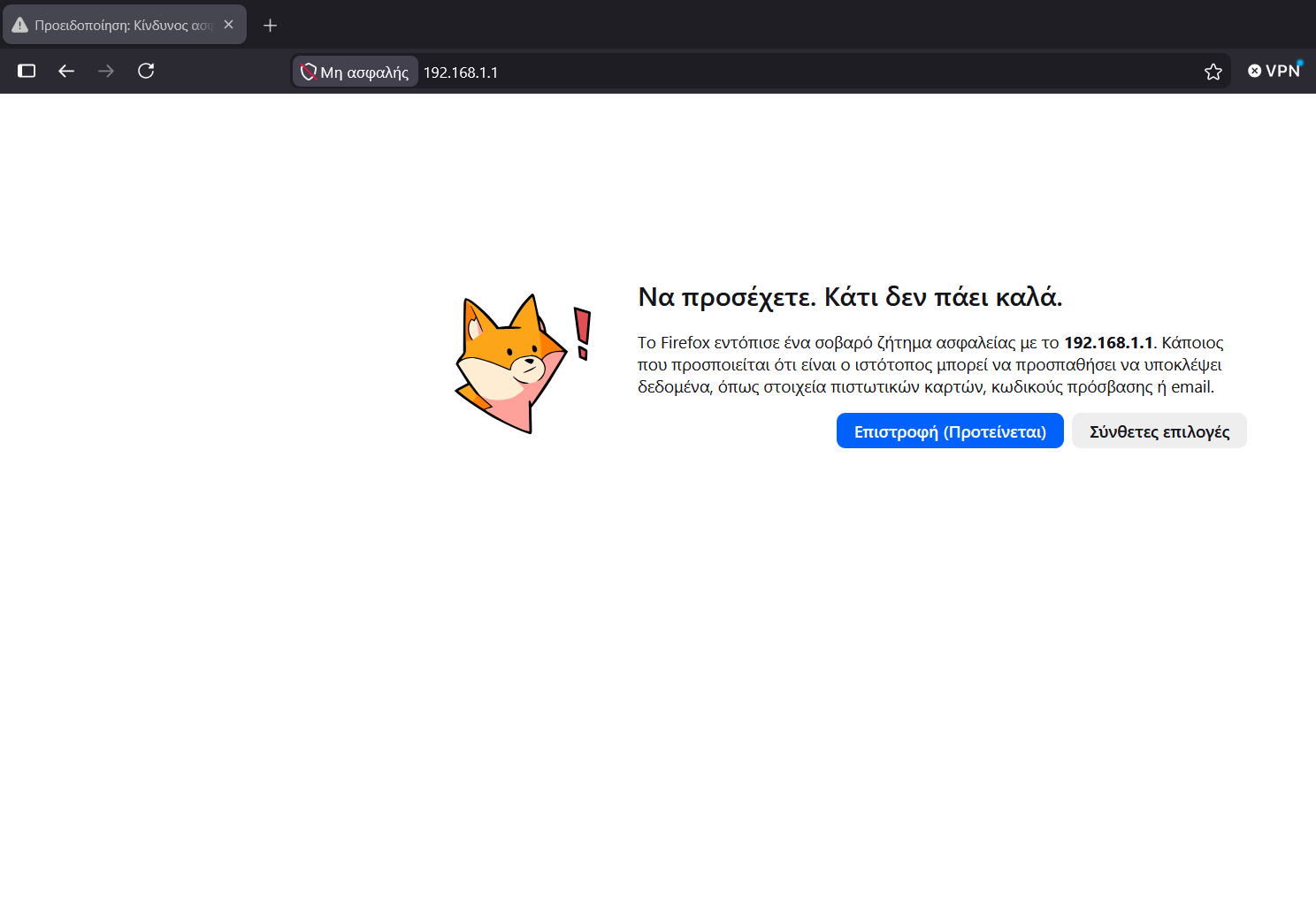The width and height of the screenshot is (1316, 900).
Task: Open the VPN panel
Action: [x=1274, y=71]
